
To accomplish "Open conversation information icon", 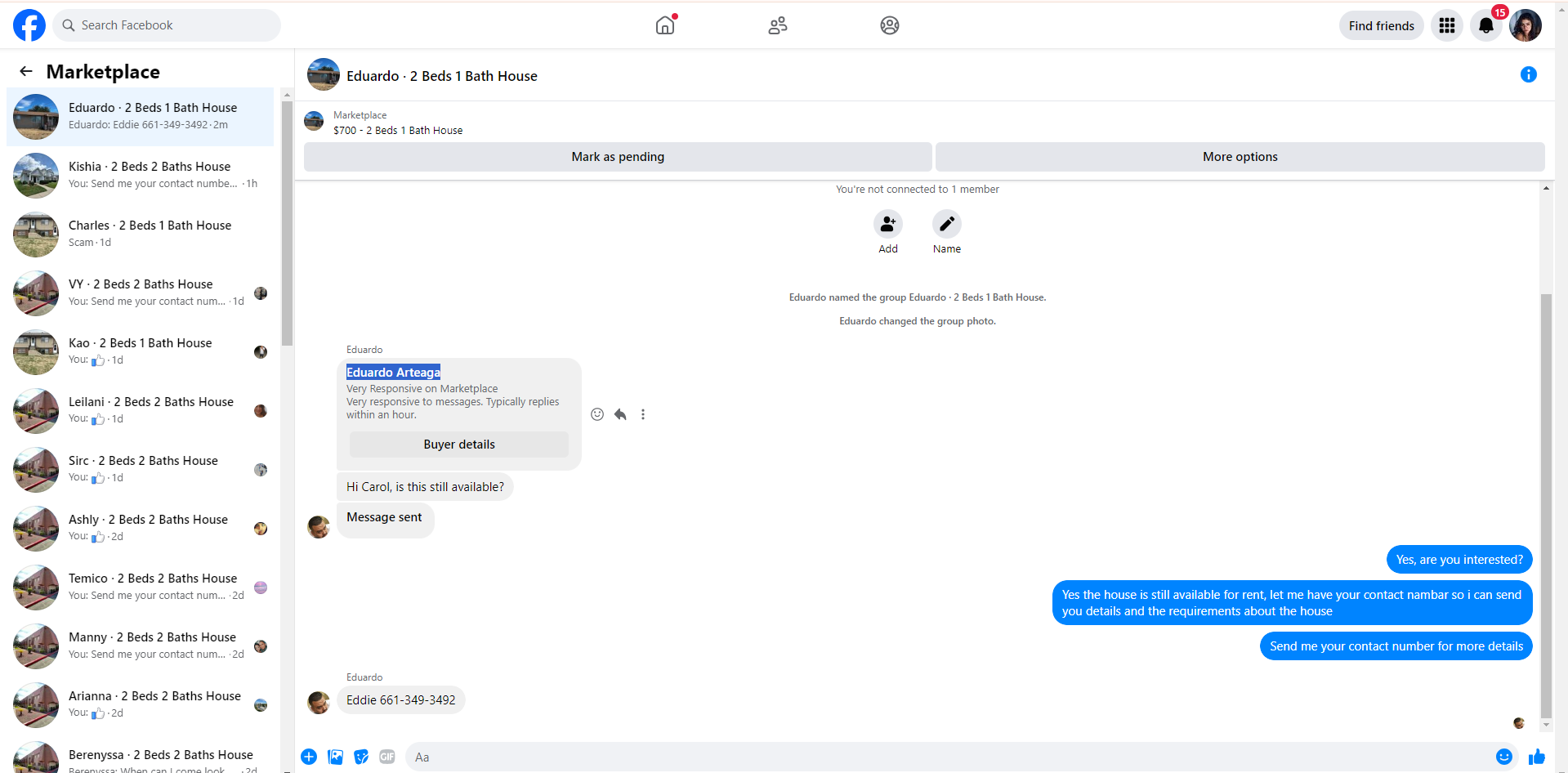I will pyautogui.click(x=1529, y=75).
